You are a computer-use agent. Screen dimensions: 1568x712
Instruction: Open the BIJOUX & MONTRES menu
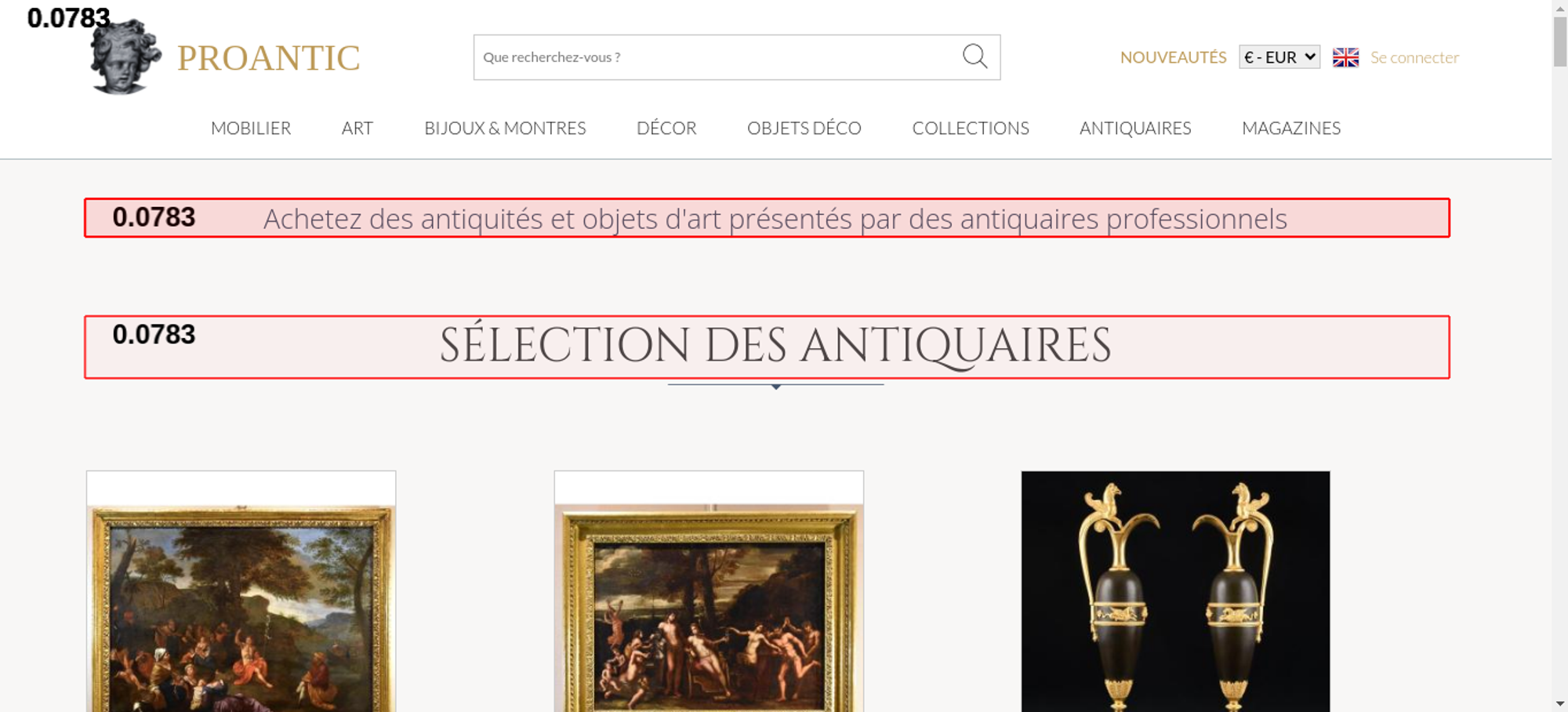[505, 128]
